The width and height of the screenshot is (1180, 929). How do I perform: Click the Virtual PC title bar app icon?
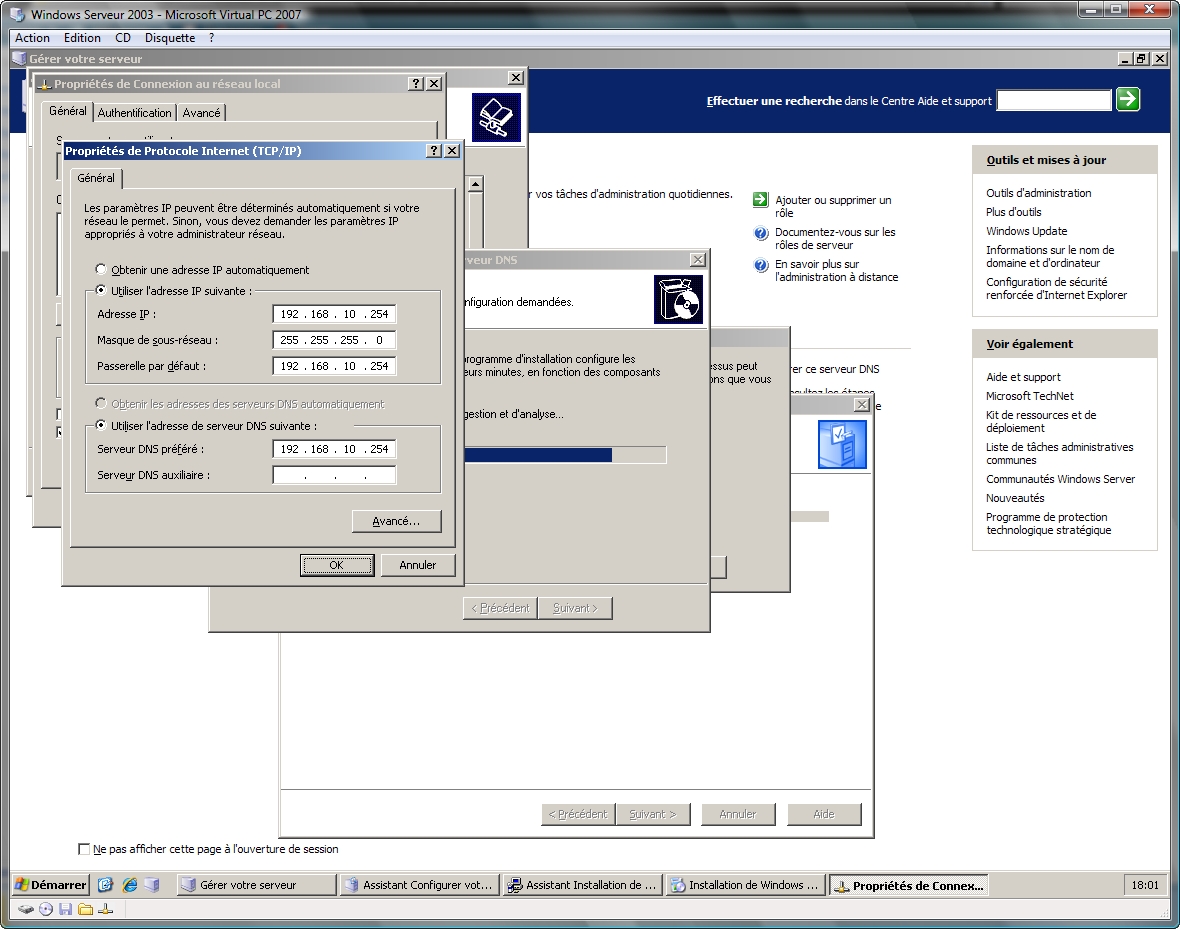tap(17, 14)
